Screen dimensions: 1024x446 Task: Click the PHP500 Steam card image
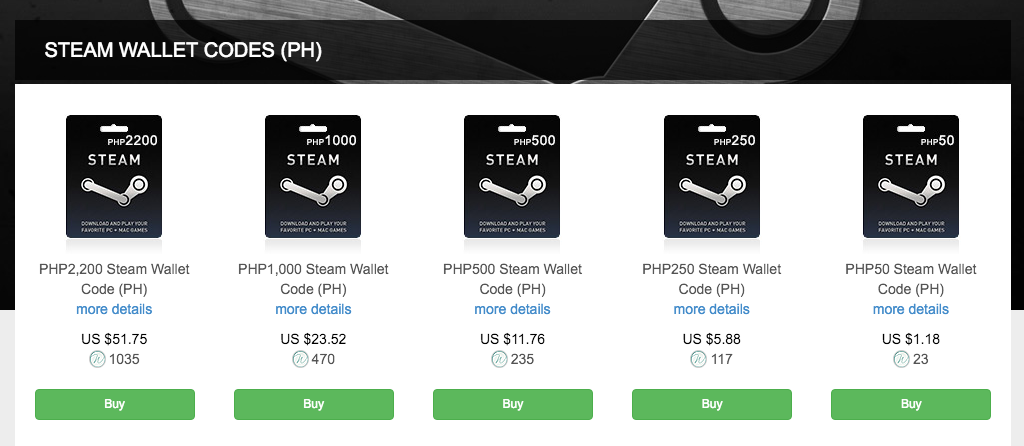click(513, 176)
